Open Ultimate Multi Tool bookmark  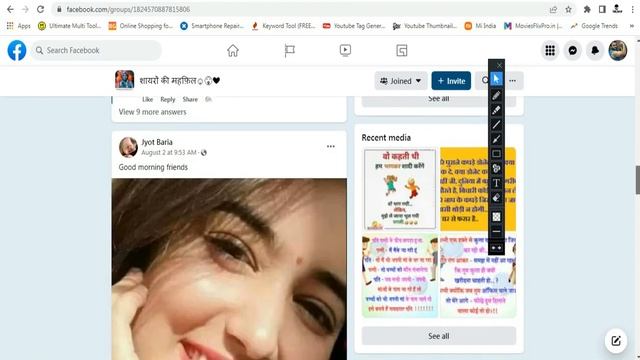[69, 26]
